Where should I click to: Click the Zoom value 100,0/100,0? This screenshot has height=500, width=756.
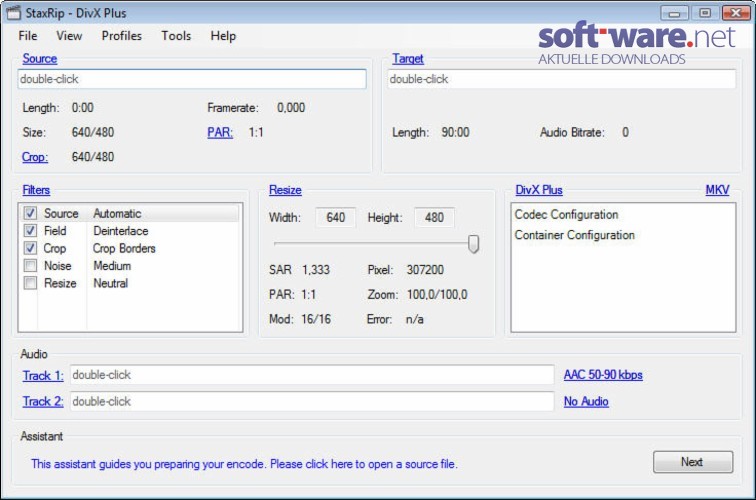[437, 294]
